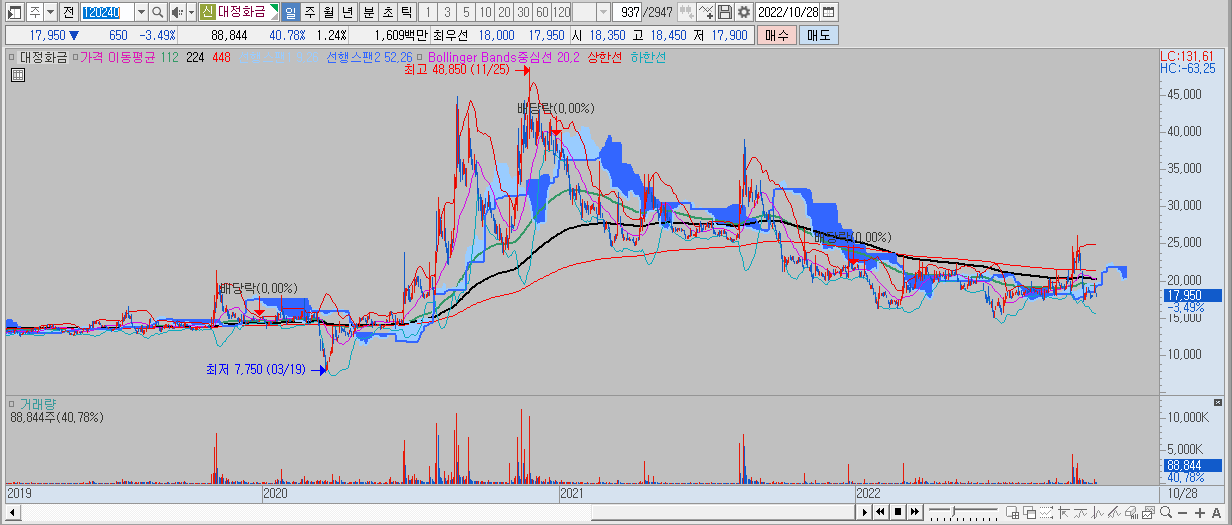1232x525 pixels.
Task: Select the 일 (daily) period tab
Action: tap(290, 12)
